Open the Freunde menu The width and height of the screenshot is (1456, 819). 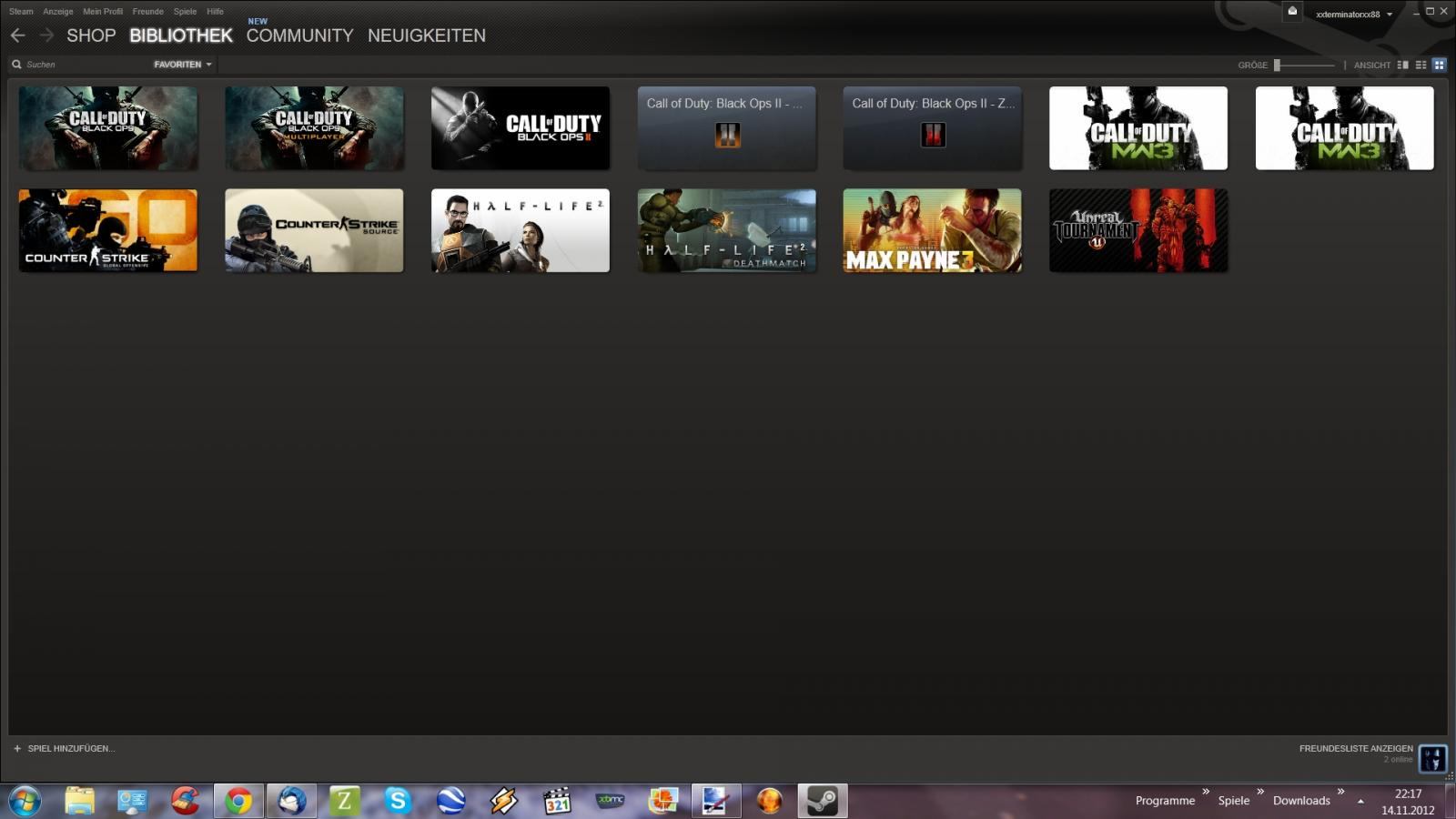148,12
